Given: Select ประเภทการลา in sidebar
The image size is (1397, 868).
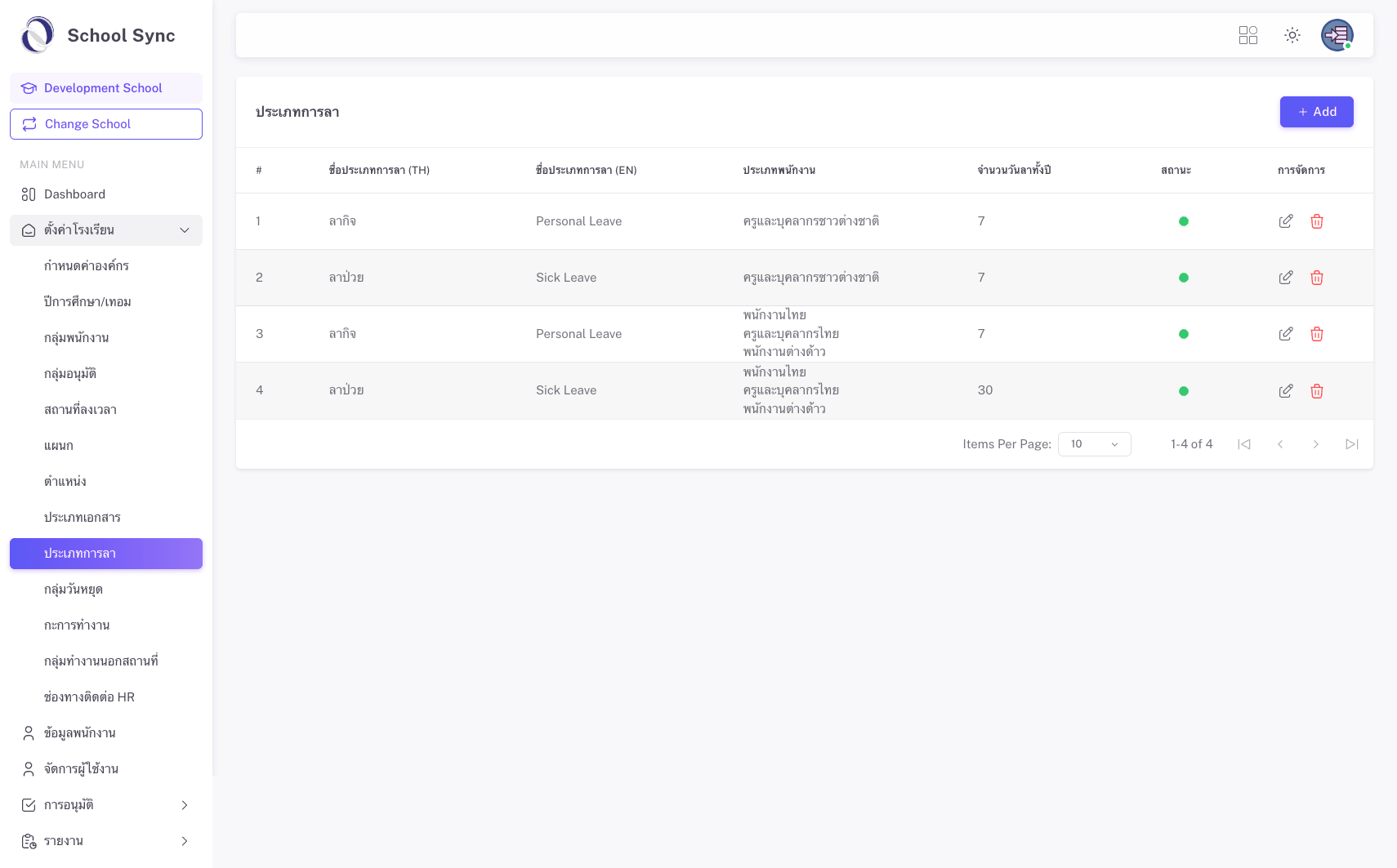Looking at the screenshot, I should [x=106, y=554].
